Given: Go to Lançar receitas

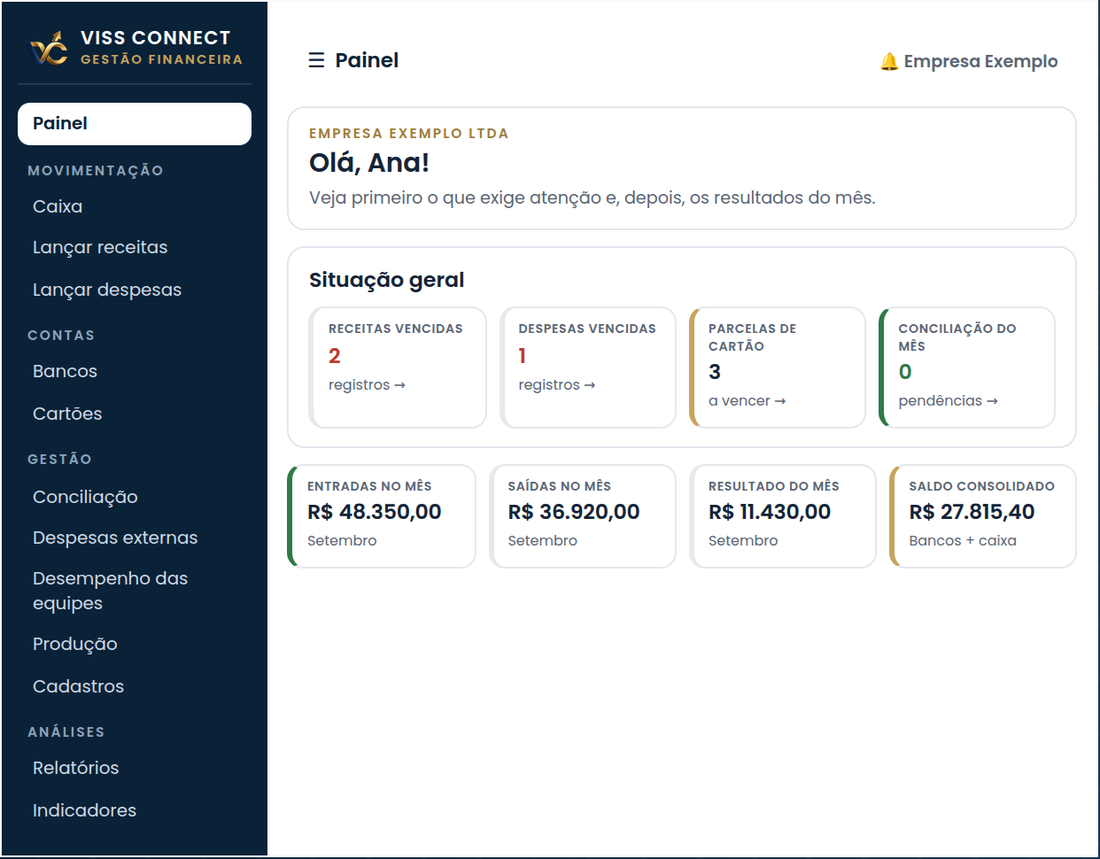Looking at the screenshot, I should [100, 248].
